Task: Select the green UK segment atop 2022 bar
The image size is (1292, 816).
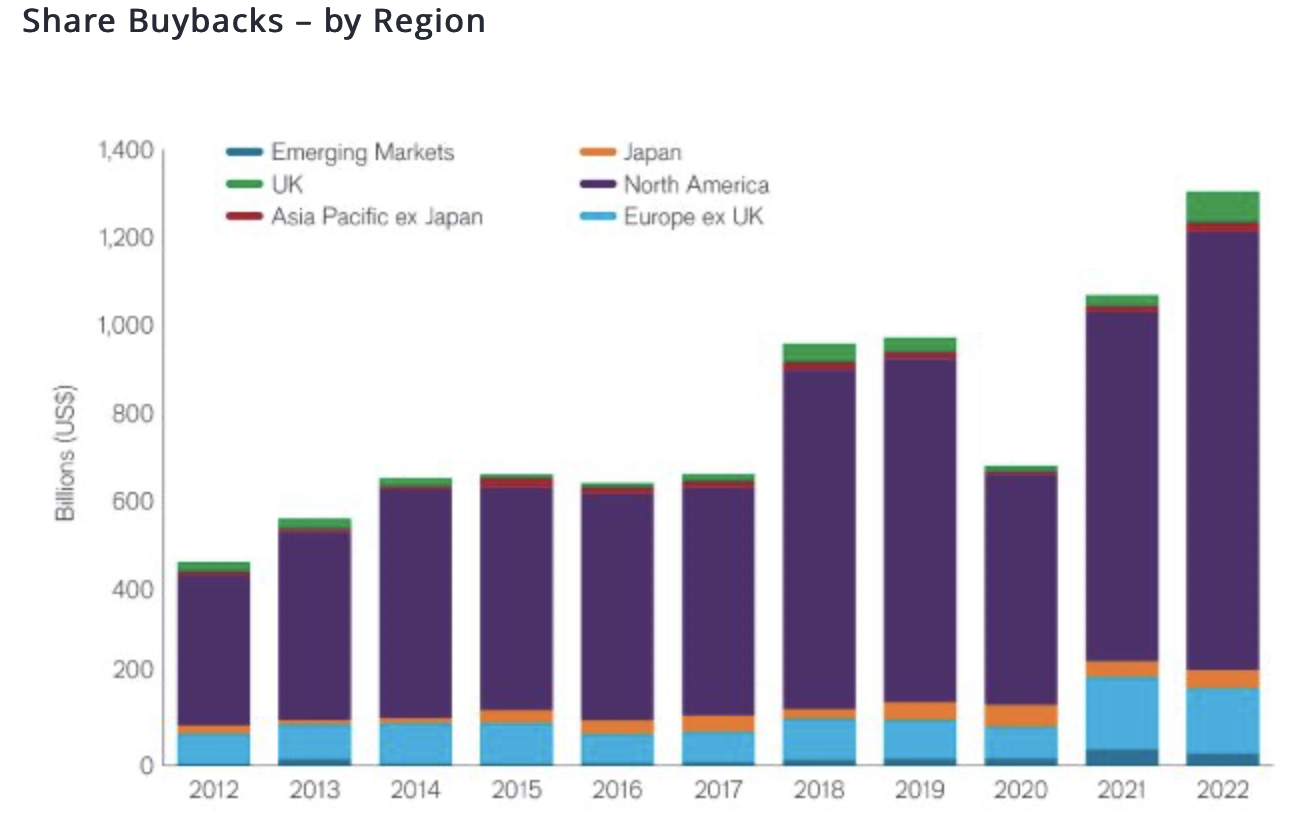Action: coord(1222,206)
